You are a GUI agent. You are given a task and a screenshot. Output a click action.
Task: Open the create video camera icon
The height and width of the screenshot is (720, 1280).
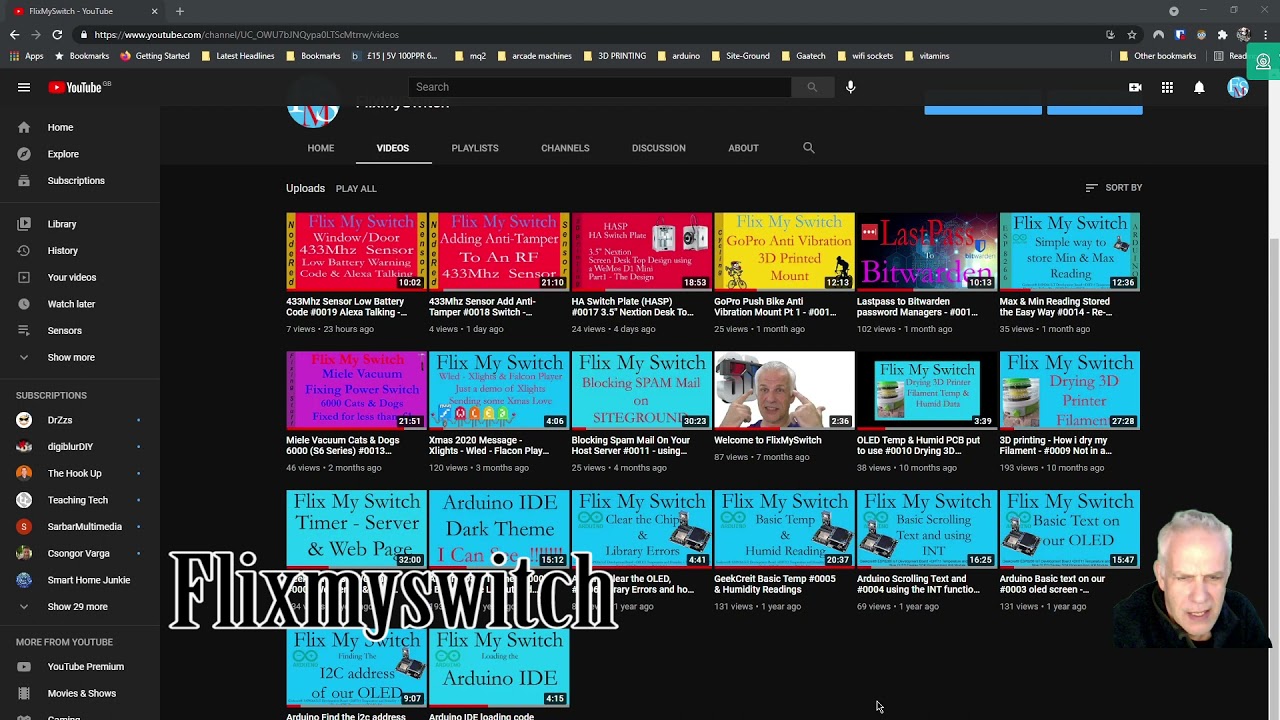click(x=1135, y=87)
